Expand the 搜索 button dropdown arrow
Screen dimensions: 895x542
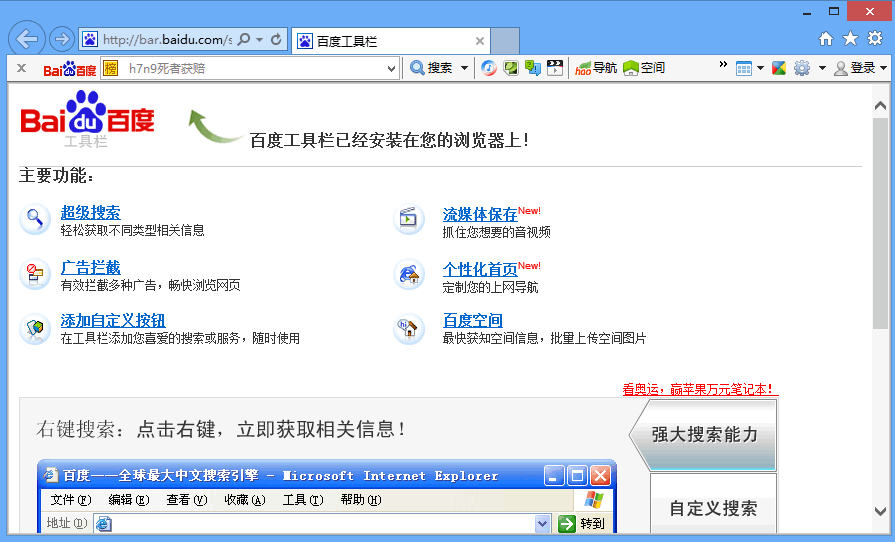tap(464, 68)
